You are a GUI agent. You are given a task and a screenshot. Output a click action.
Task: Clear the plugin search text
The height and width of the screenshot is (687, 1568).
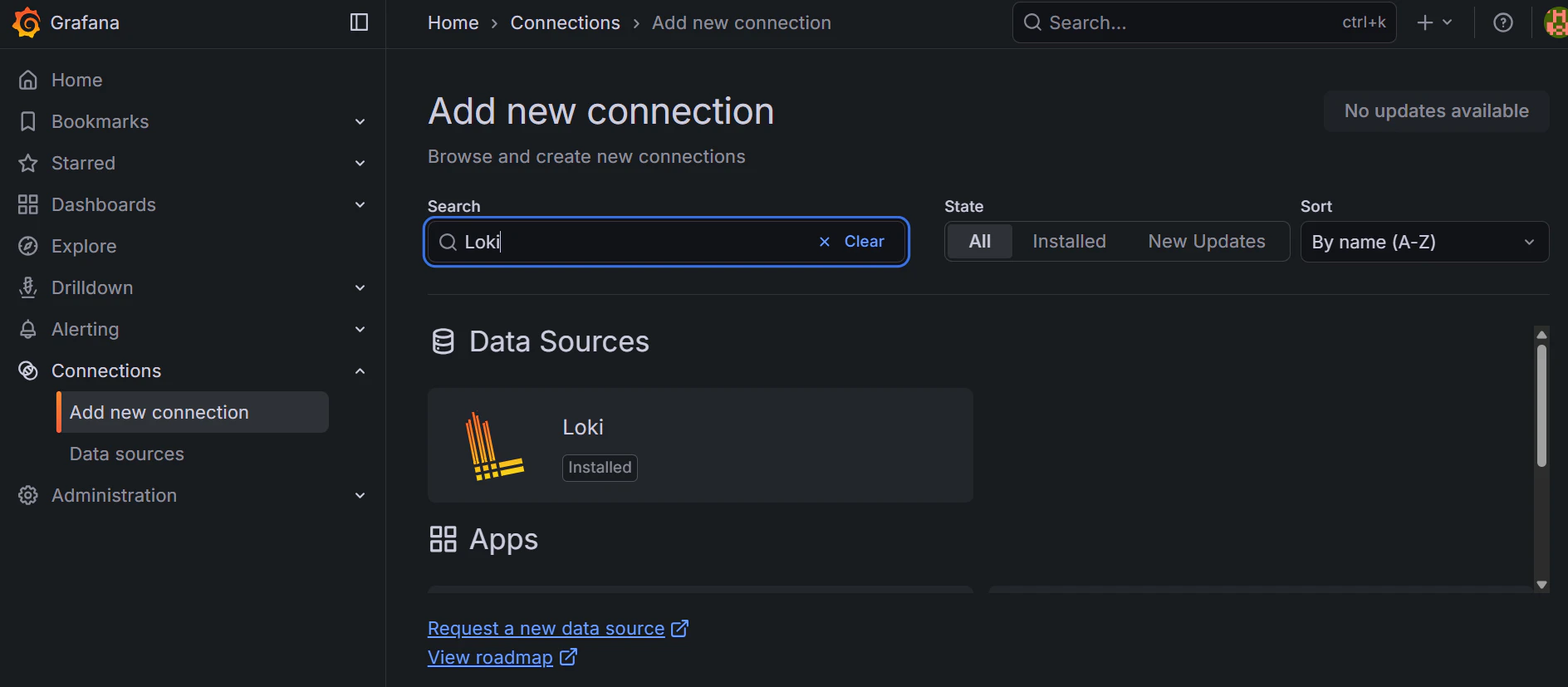pos(851,242)
